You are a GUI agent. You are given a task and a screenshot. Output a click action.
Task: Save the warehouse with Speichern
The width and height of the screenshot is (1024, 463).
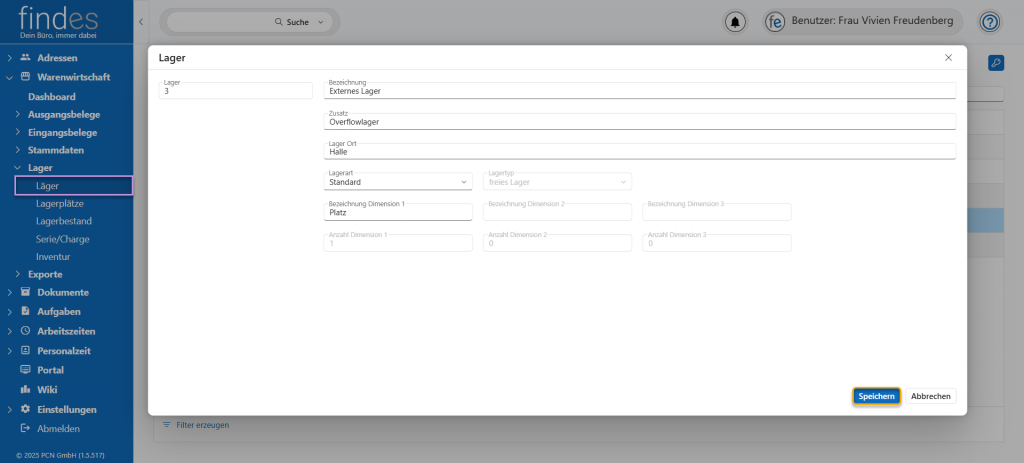876,396
